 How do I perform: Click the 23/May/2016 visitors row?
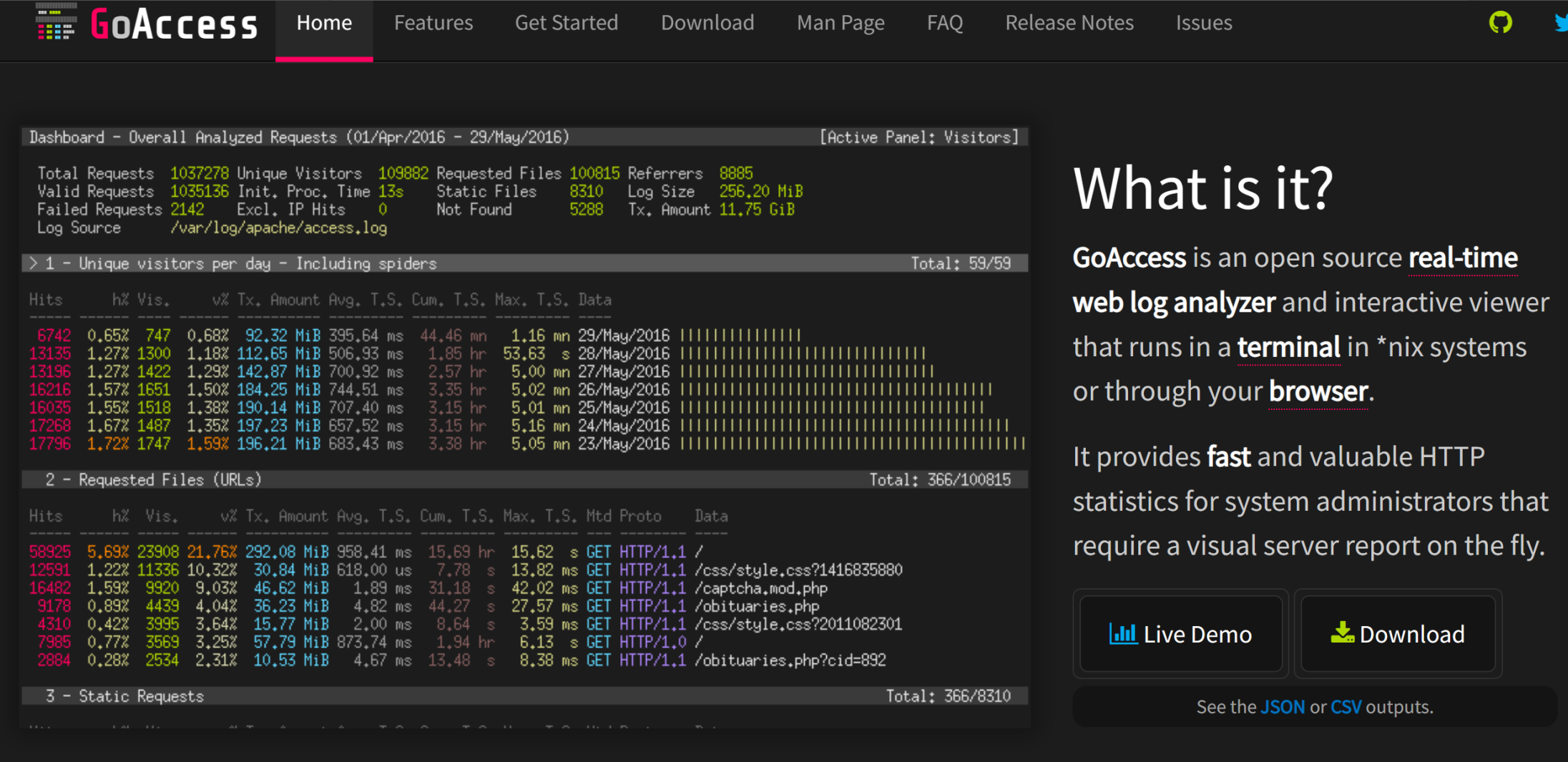pyautogui.click(x=526, y=444)
